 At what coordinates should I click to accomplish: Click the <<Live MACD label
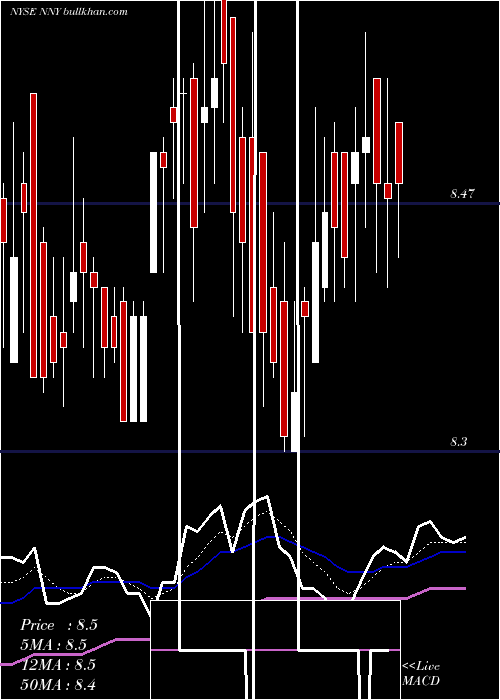click(421, 673)
